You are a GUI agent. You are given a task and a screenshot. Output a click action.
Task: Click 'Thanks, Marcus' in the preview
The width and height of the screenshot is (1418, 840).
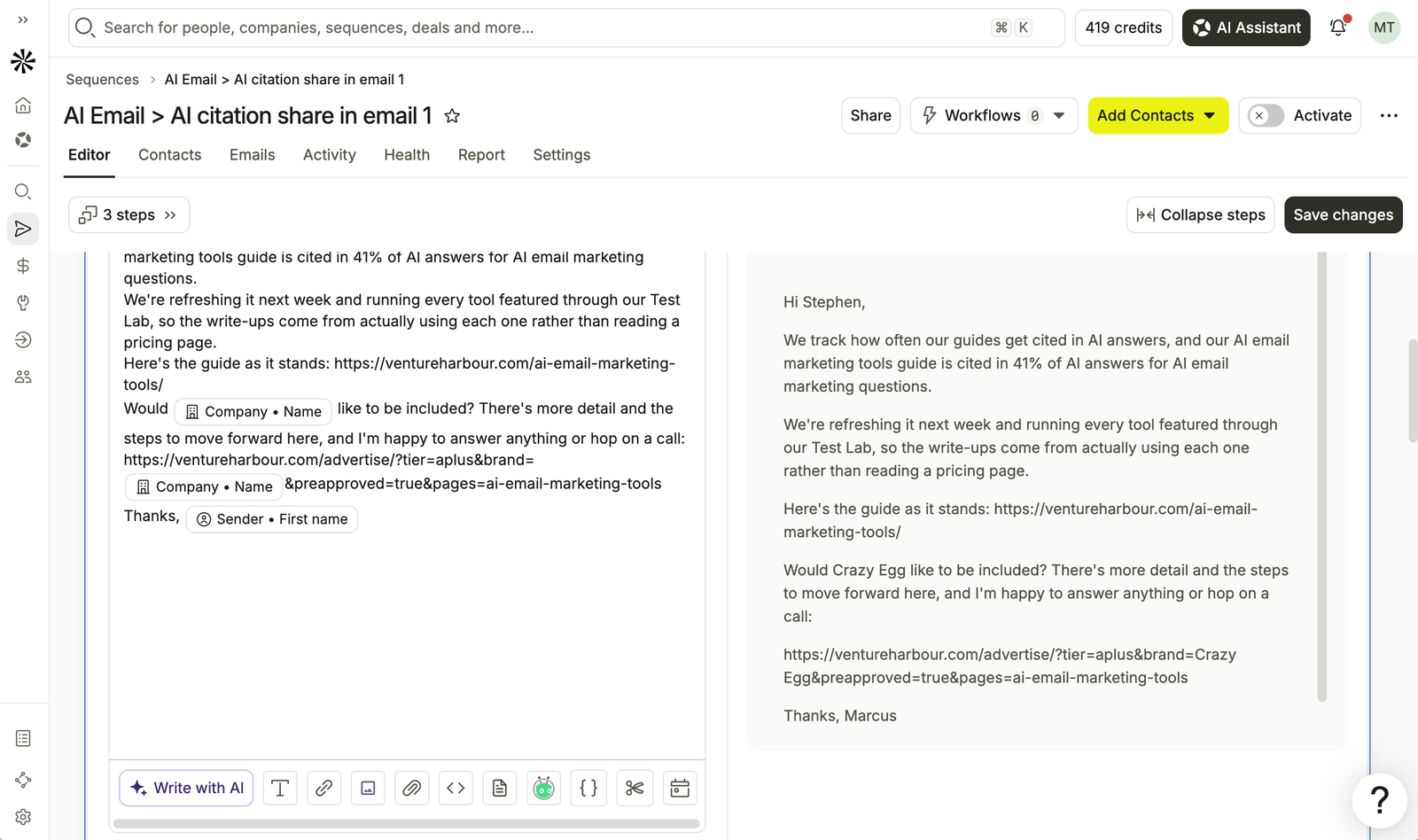pyautogui.click(x=840, y=716)
